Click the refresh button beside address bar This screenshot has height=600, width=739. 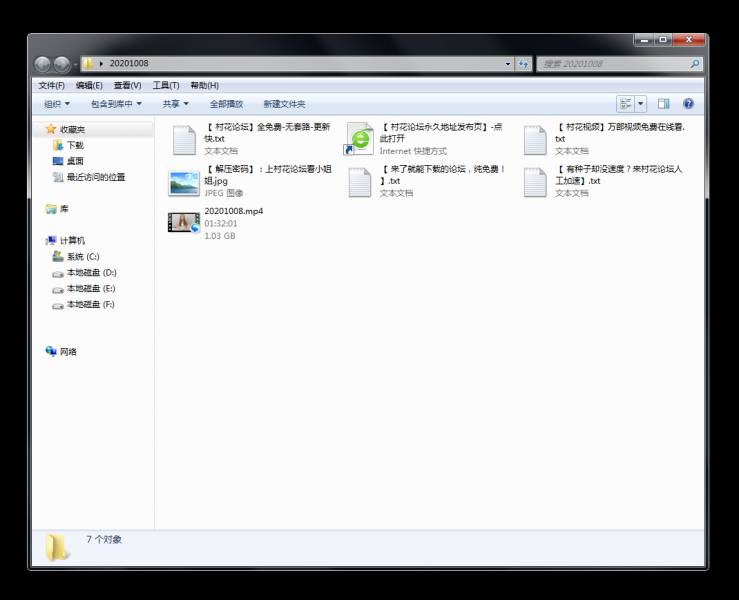click(523, 64)
